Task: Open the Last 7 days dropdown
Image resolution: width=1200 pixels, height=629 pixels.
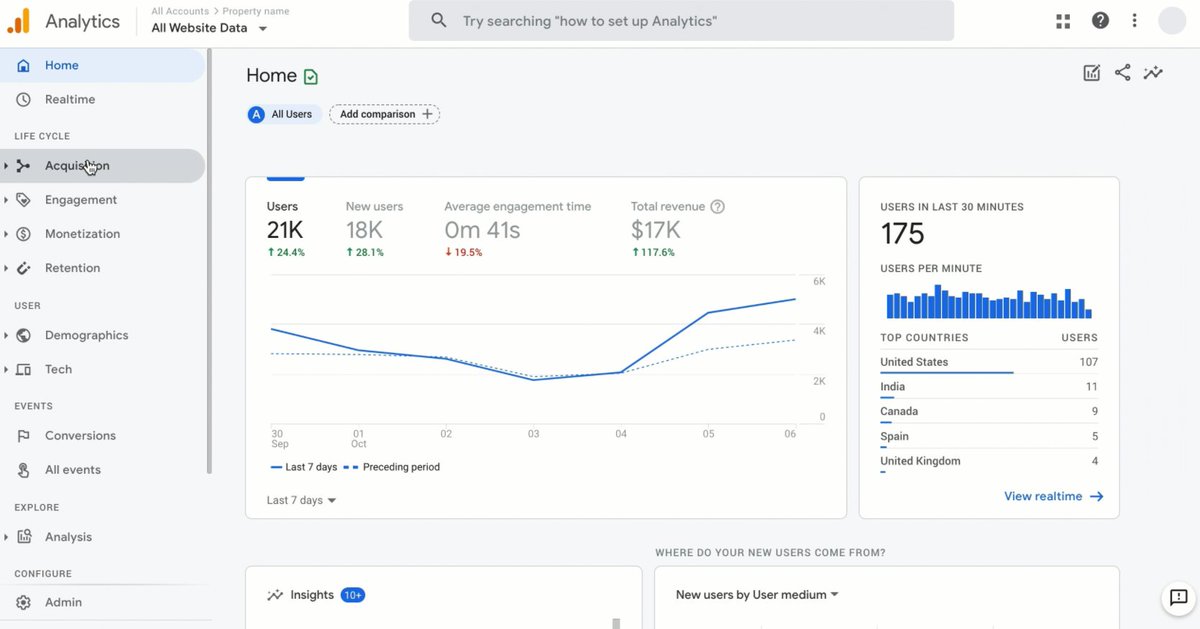Action: (299, 499)
